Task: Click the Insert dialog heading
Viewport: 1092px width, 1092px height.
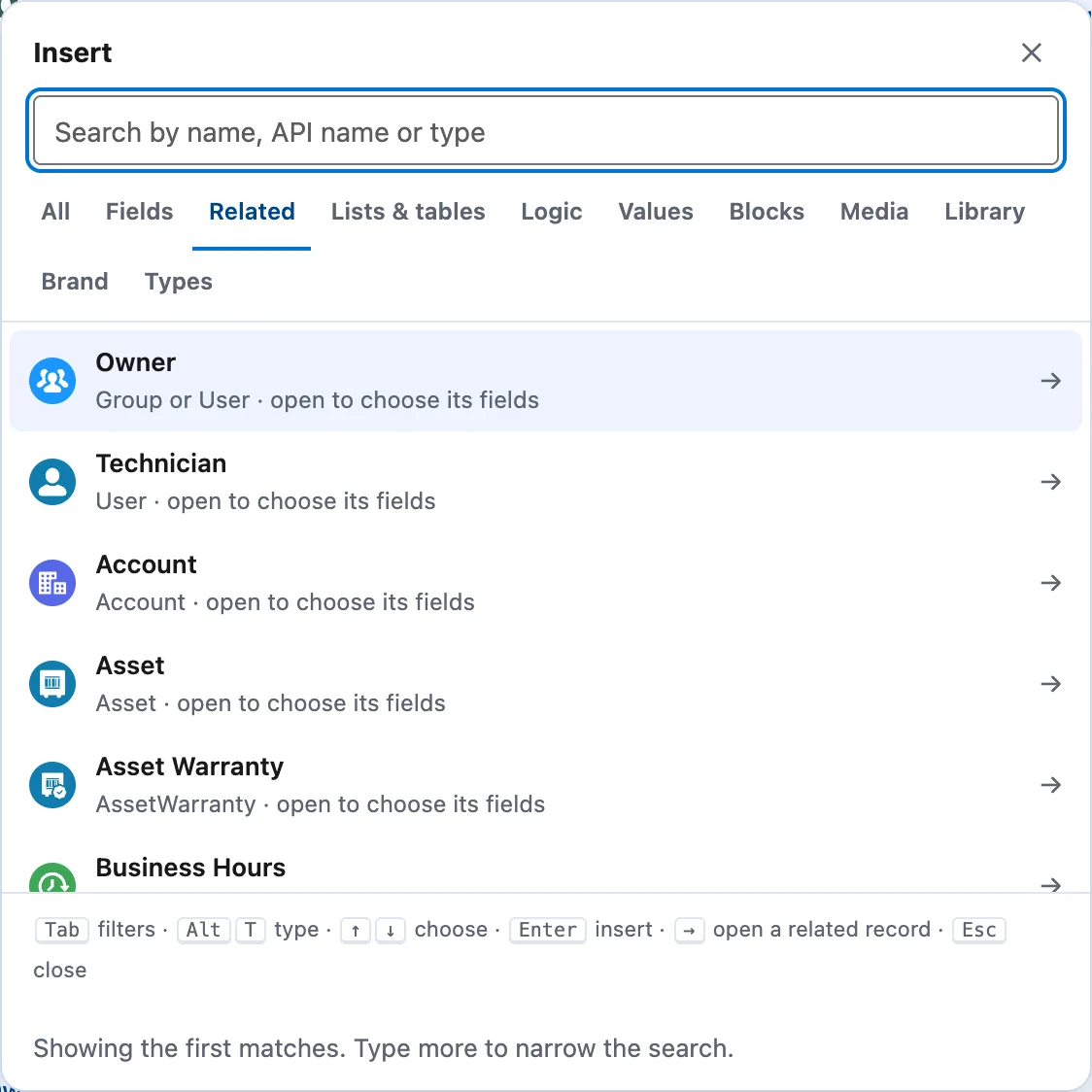Action: (73, 52)
